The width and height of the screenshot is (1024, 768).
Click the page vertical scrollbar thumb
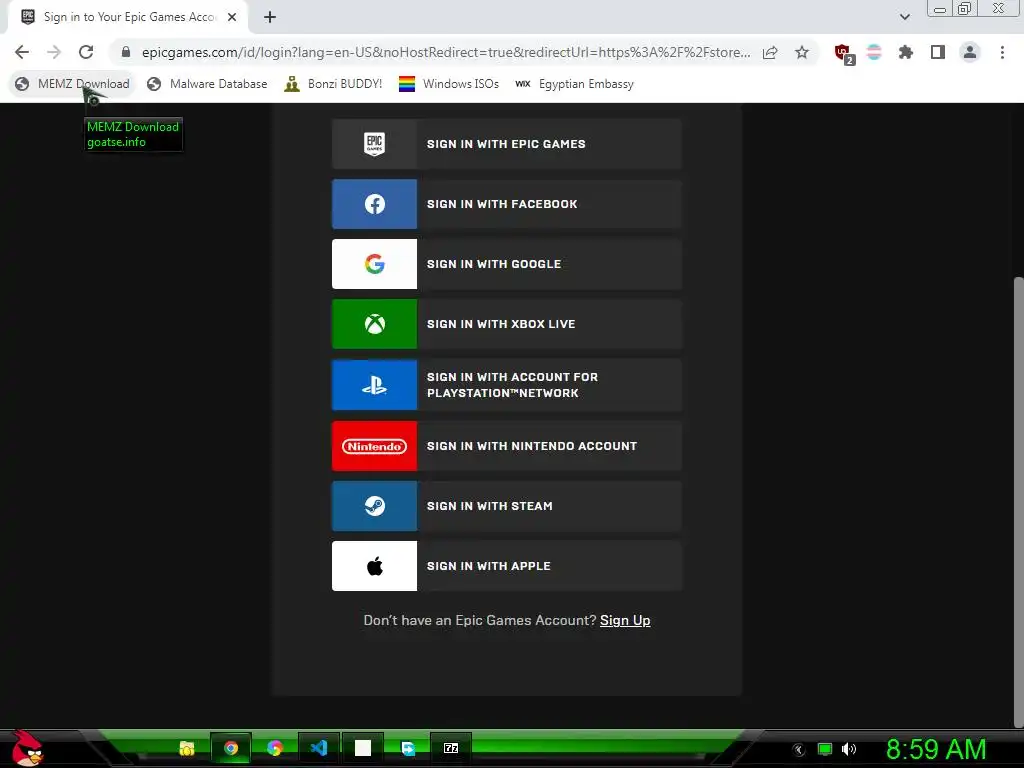click(x=1018, y=502)
